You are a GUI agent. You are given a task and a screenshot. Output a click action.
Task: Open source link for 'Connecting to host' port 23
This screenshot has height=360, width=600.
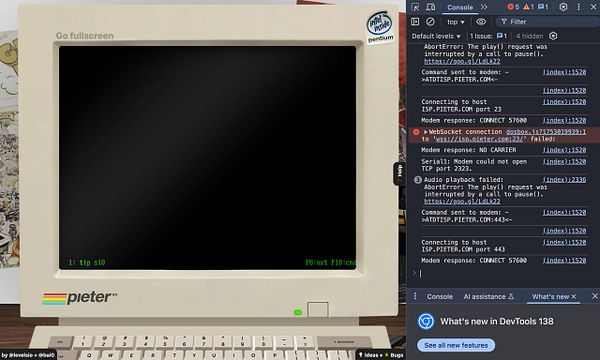coord(564,102)
